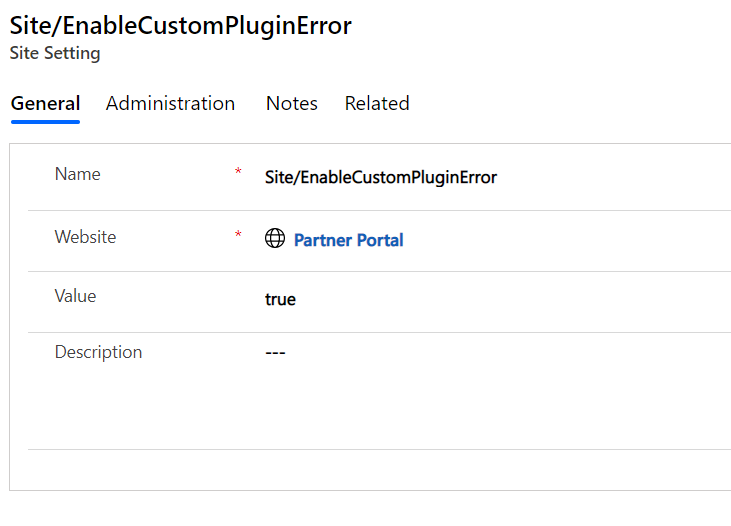Click the Name field containing Site/EnableCustomPluginError
The image size is (731, 526).
(381, 177)
